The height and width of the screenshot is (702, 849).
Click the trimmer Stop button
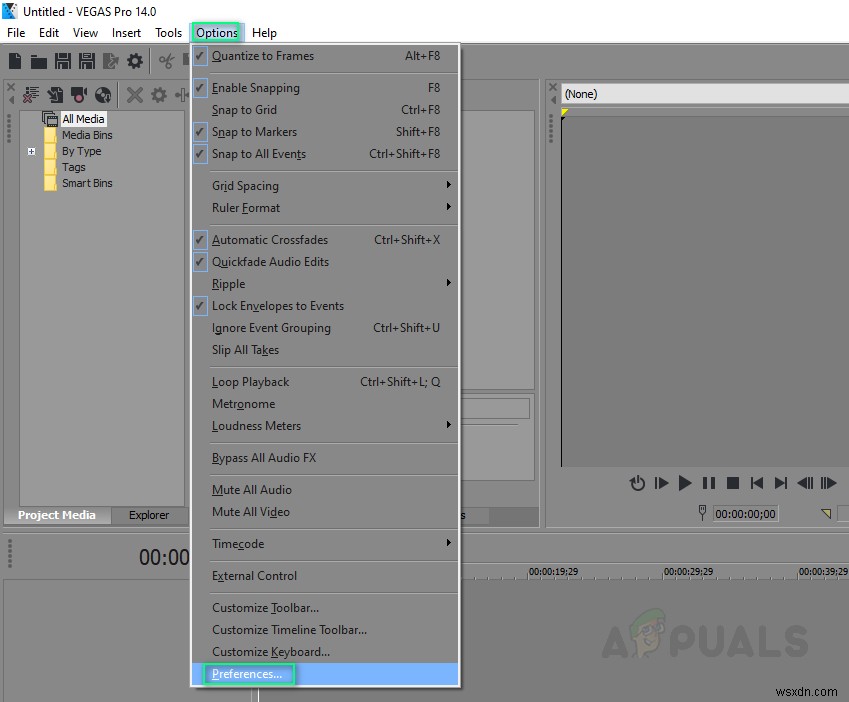[x=733, y=483]
